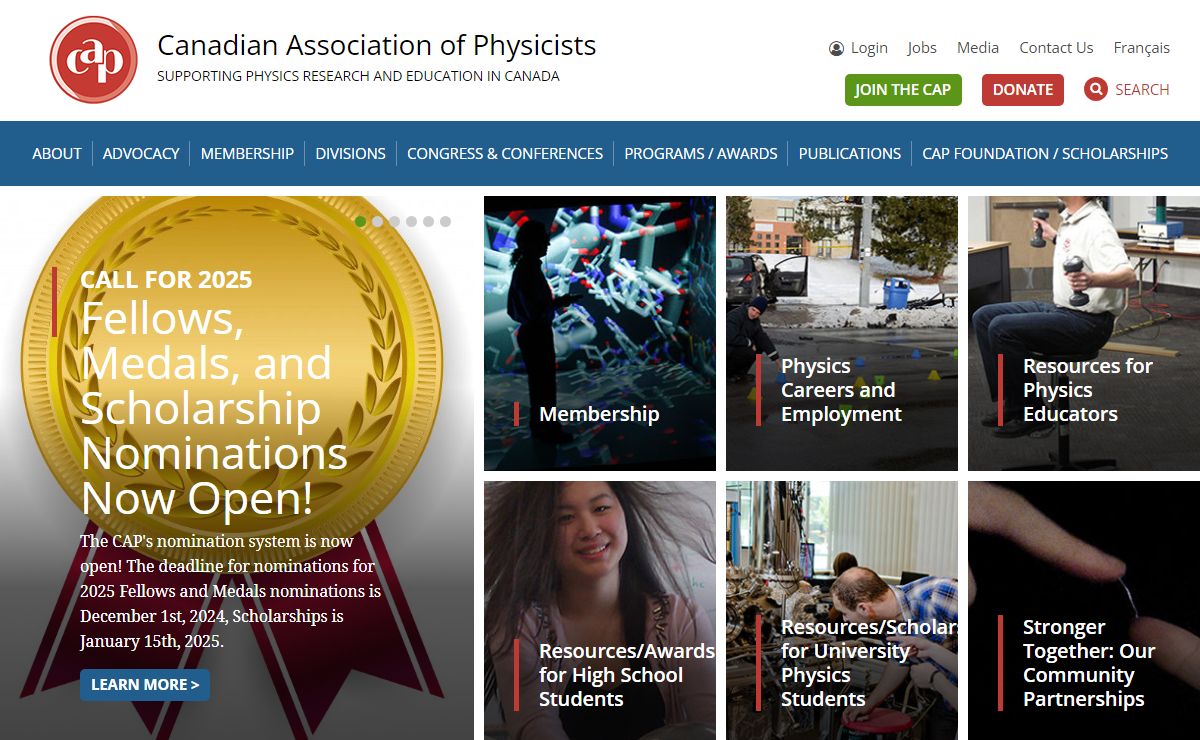Screen dimensions: 1200x740
Task: Open CAP FOUNDATION / SCHOLARSHIPS menu
Action: pos(1045,153)
